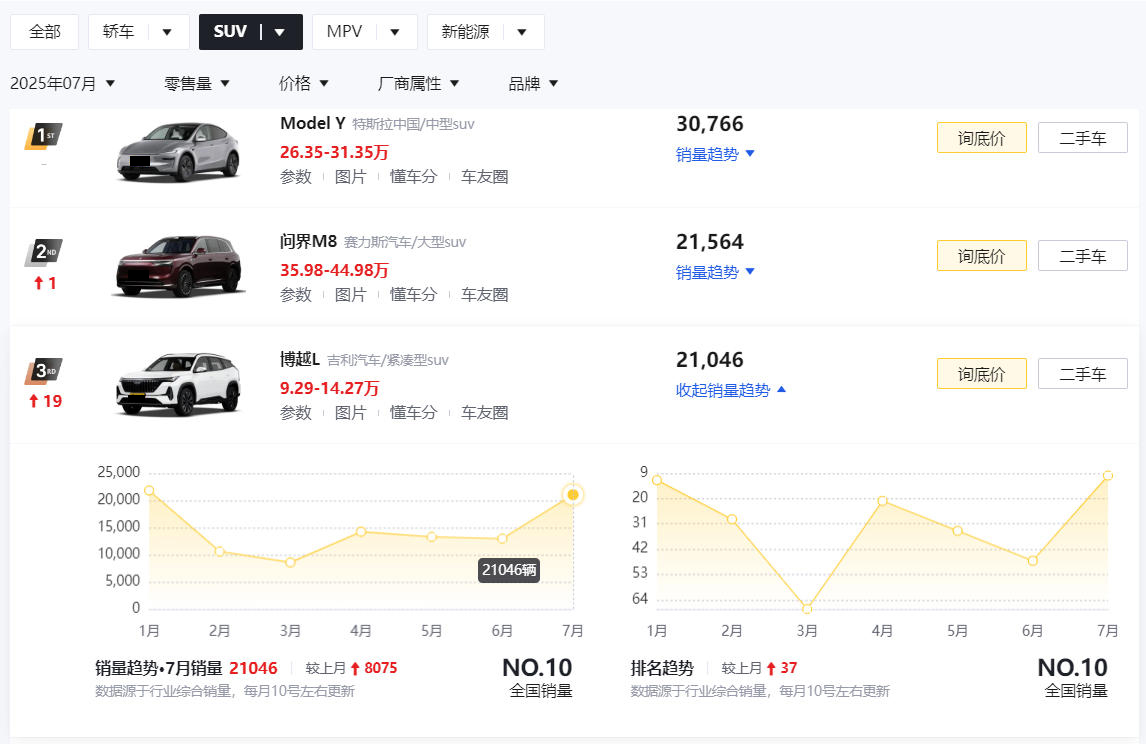
Task: Open the Model Y car thumbnail
Action: [x=178, y=152]
